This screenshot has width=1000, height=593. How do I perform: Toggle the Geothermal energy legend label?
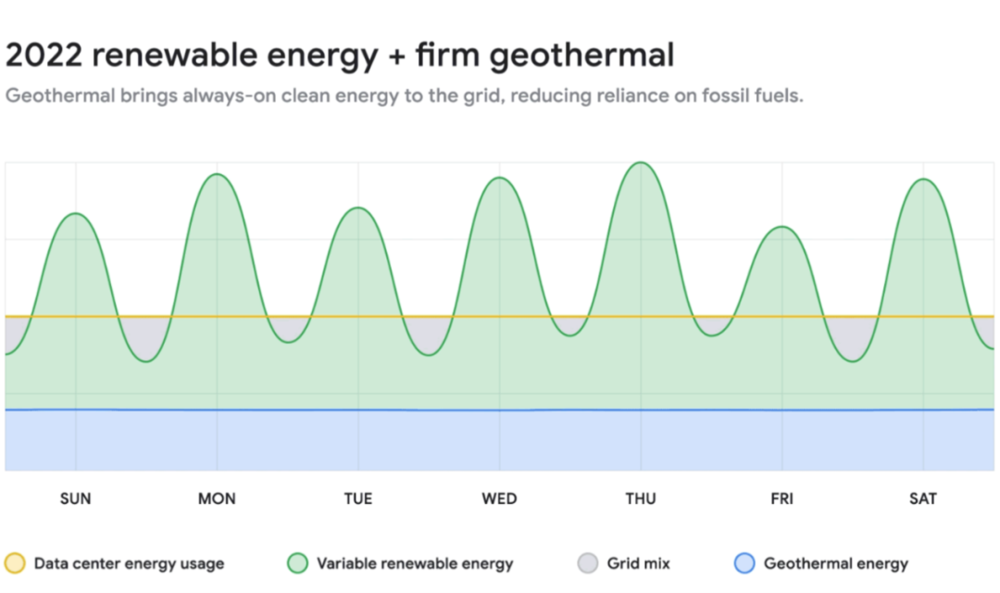836,563
